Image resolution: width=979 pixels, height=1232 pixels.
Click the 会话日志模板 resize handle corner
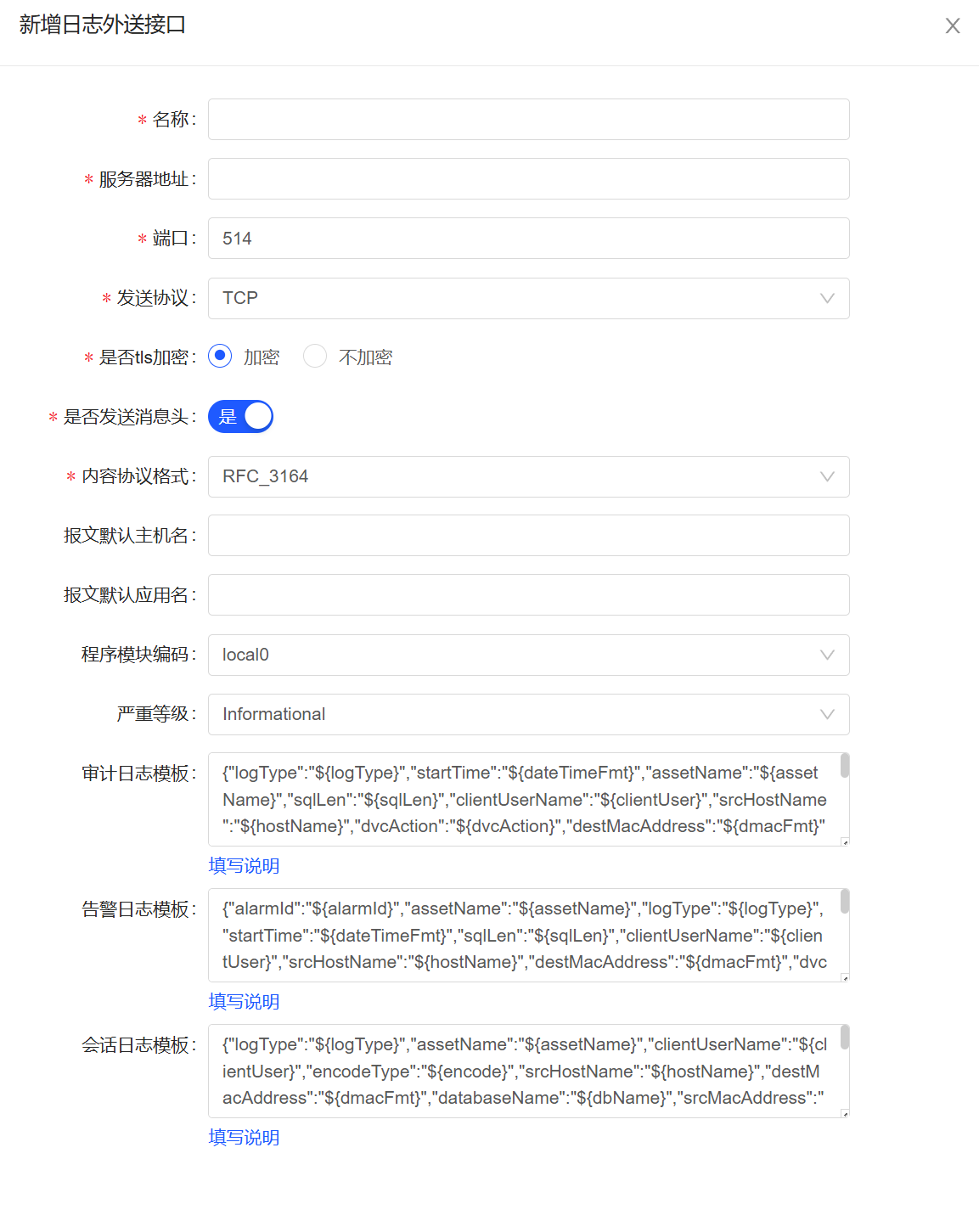845,1113
